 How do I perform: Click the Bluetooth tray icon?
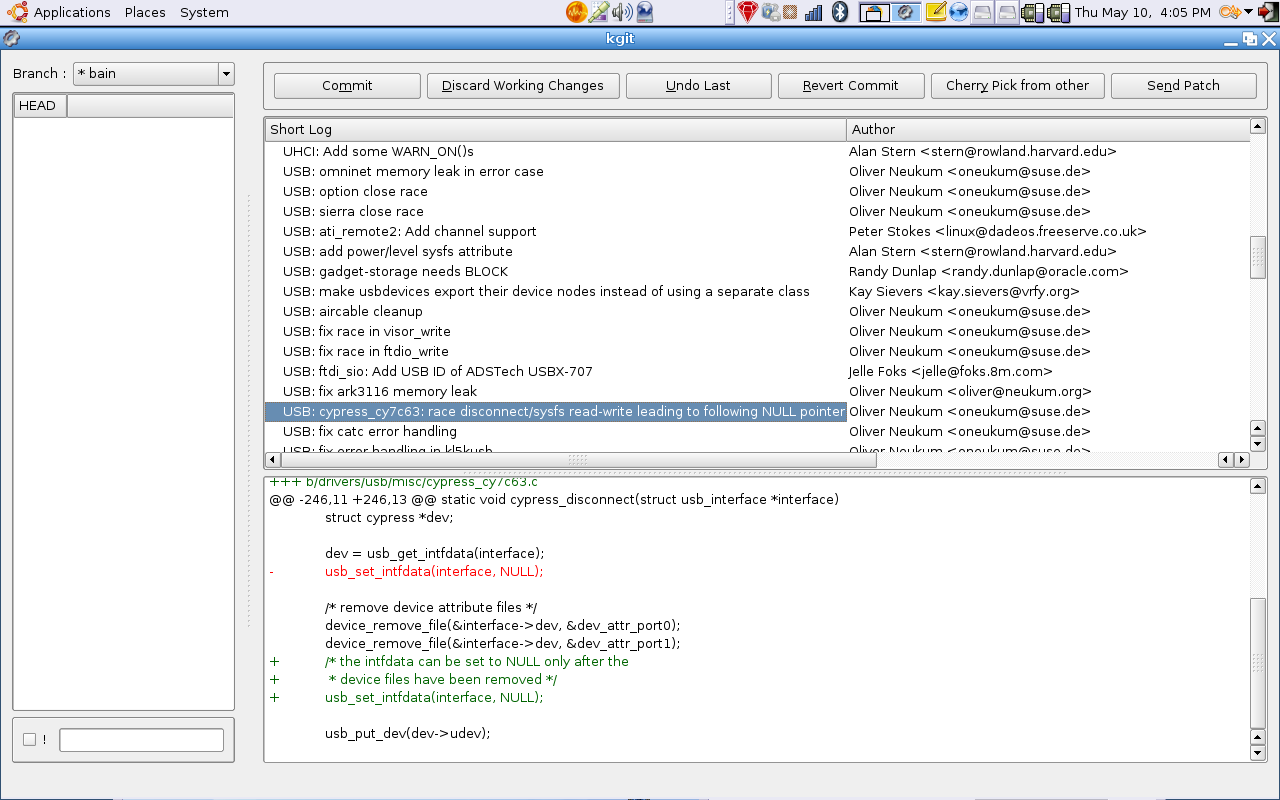840,12
